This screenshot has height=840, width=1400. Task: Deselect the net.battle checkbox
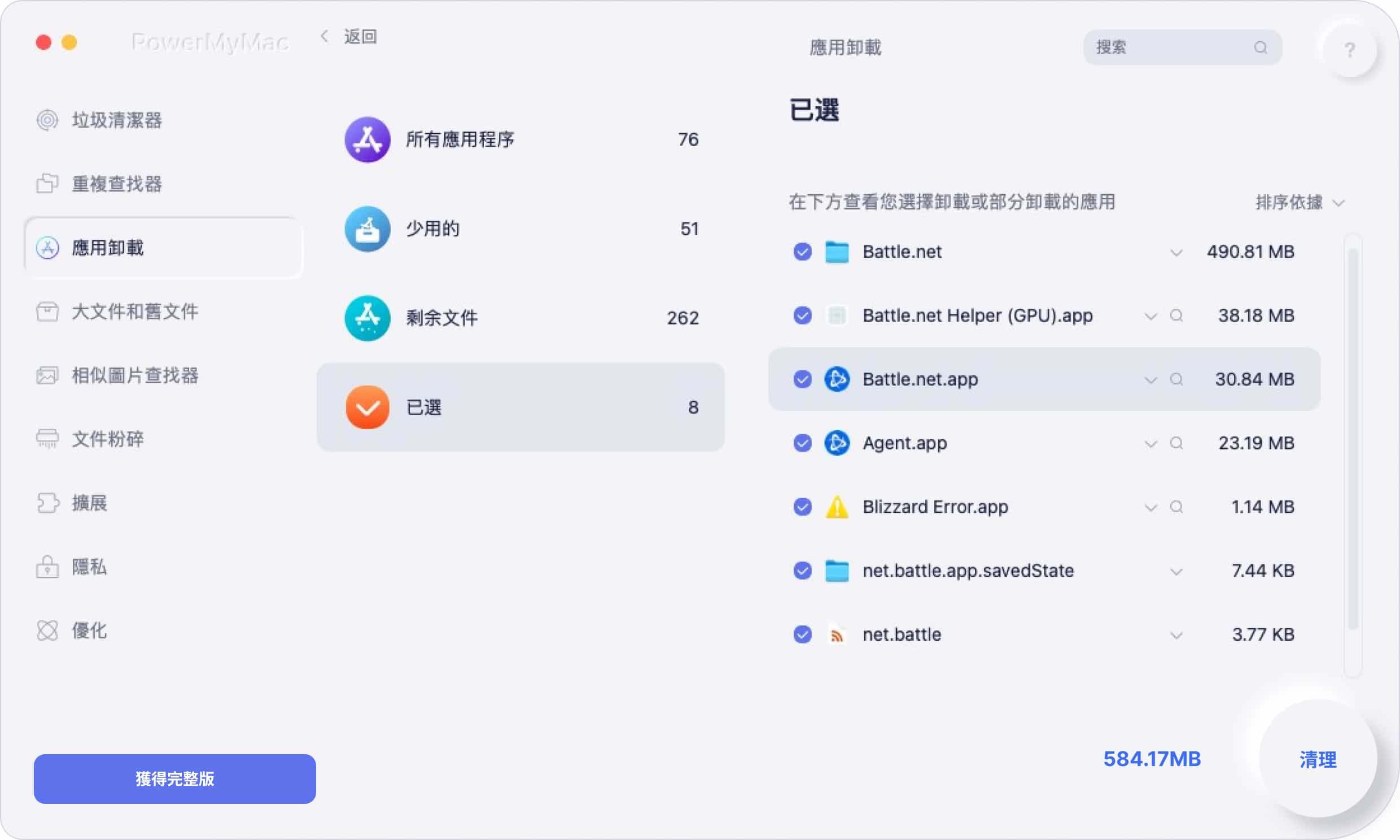[x=802, y=634]
